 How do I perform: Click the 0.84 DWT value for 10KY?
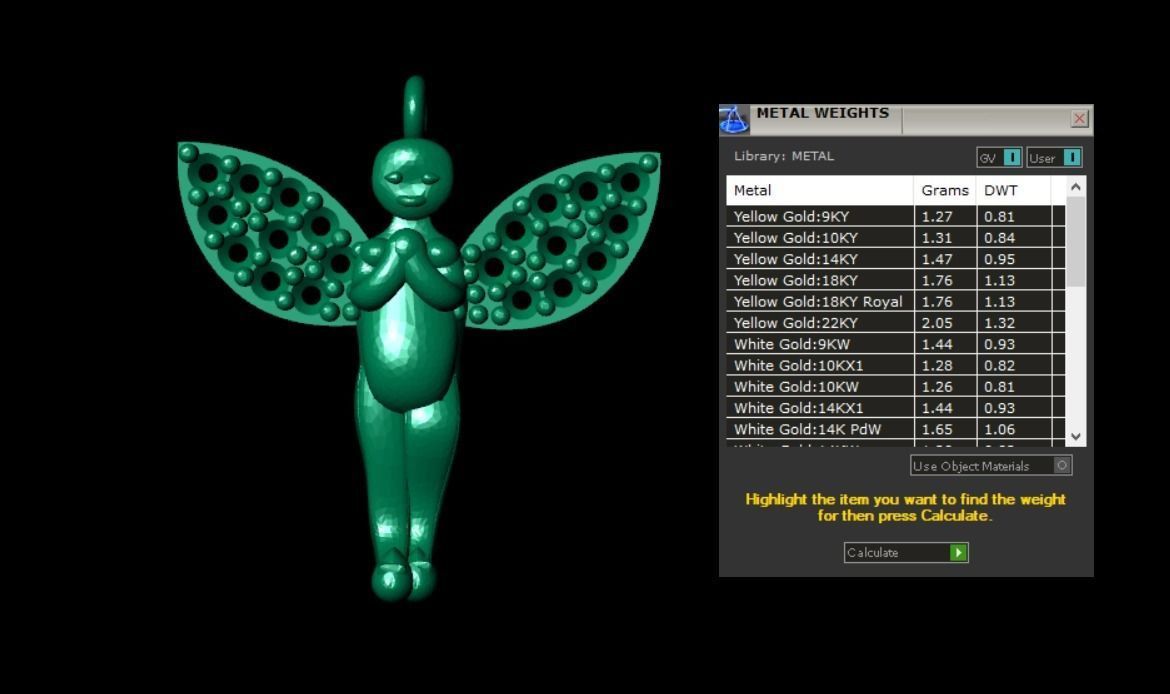coord(999,237)
